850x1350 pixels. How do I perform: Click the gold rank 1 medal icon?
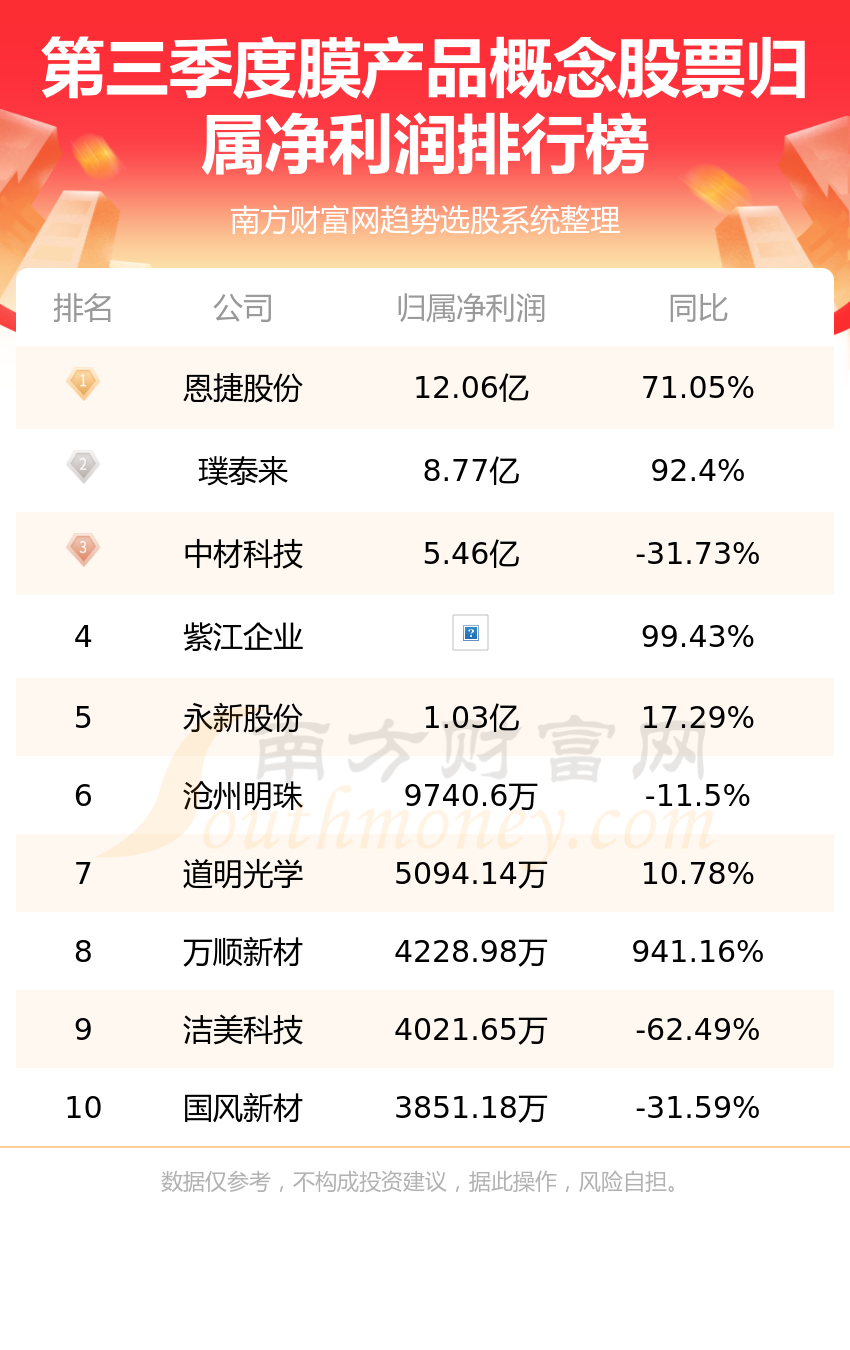click(x=83, y=384)
